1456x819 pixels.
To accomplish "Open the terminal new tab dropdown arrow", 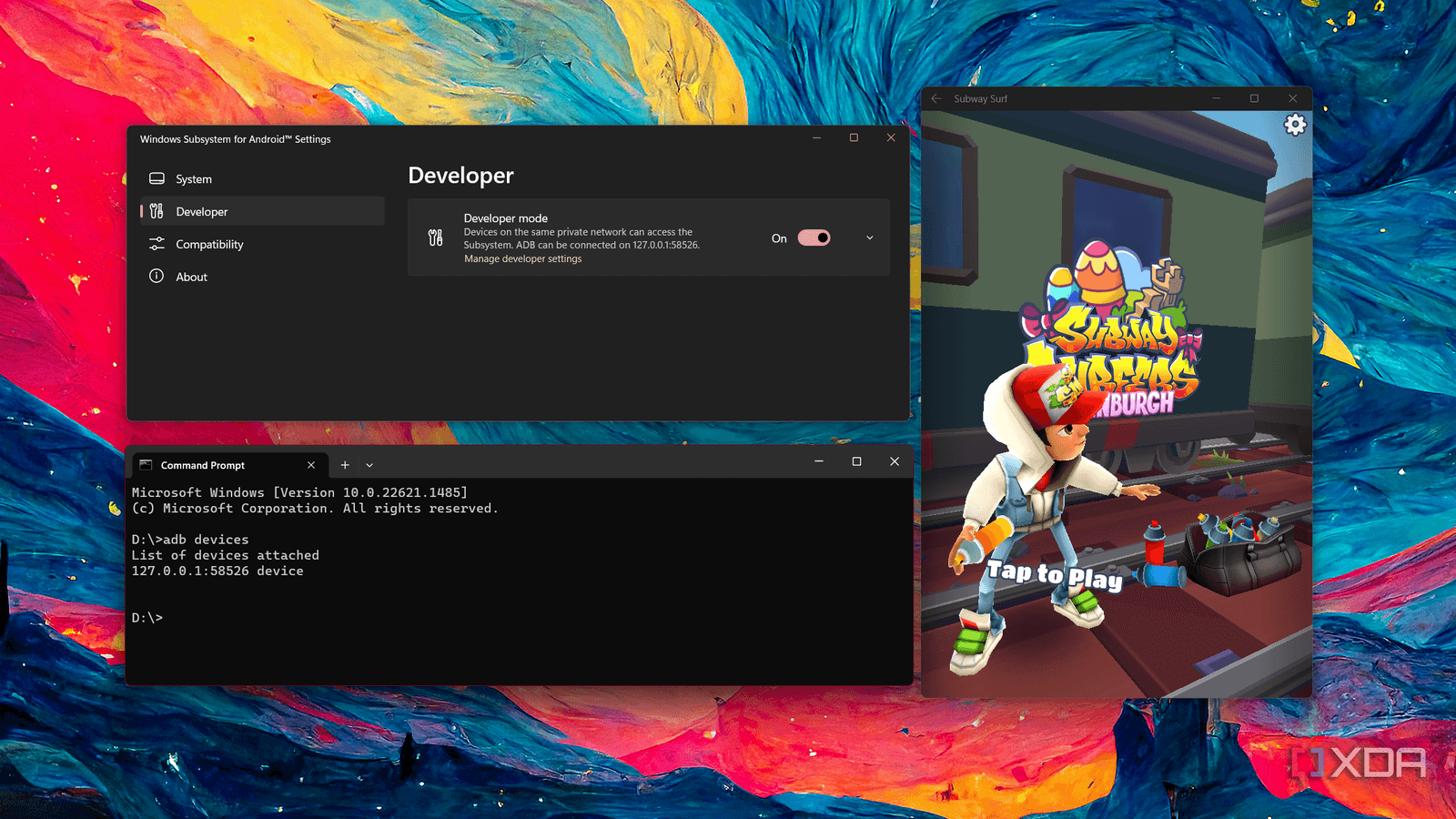I will (x=369, y=465).
